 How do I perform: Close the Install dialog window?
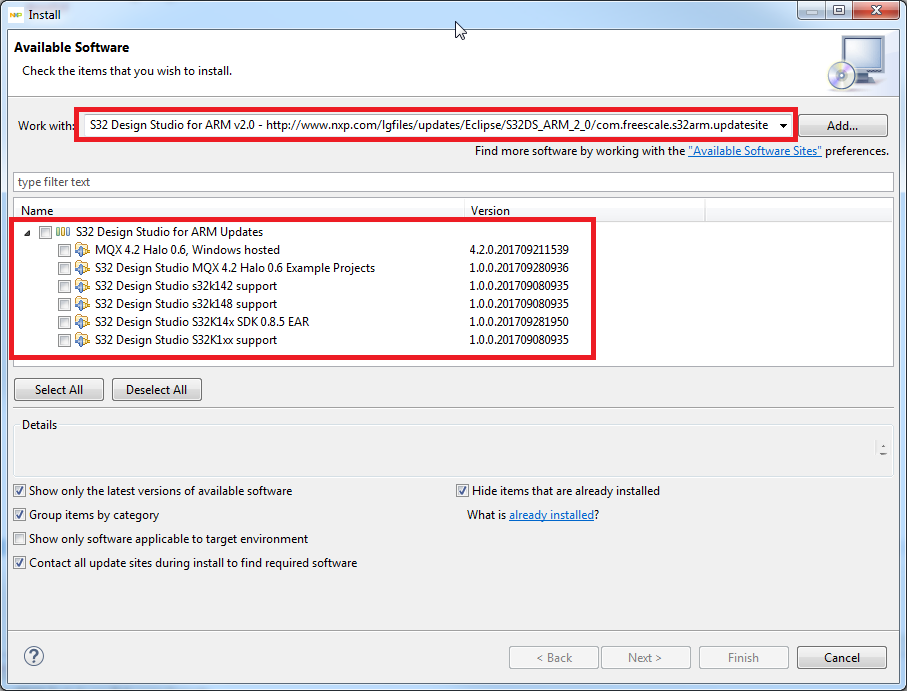[877, 10]
